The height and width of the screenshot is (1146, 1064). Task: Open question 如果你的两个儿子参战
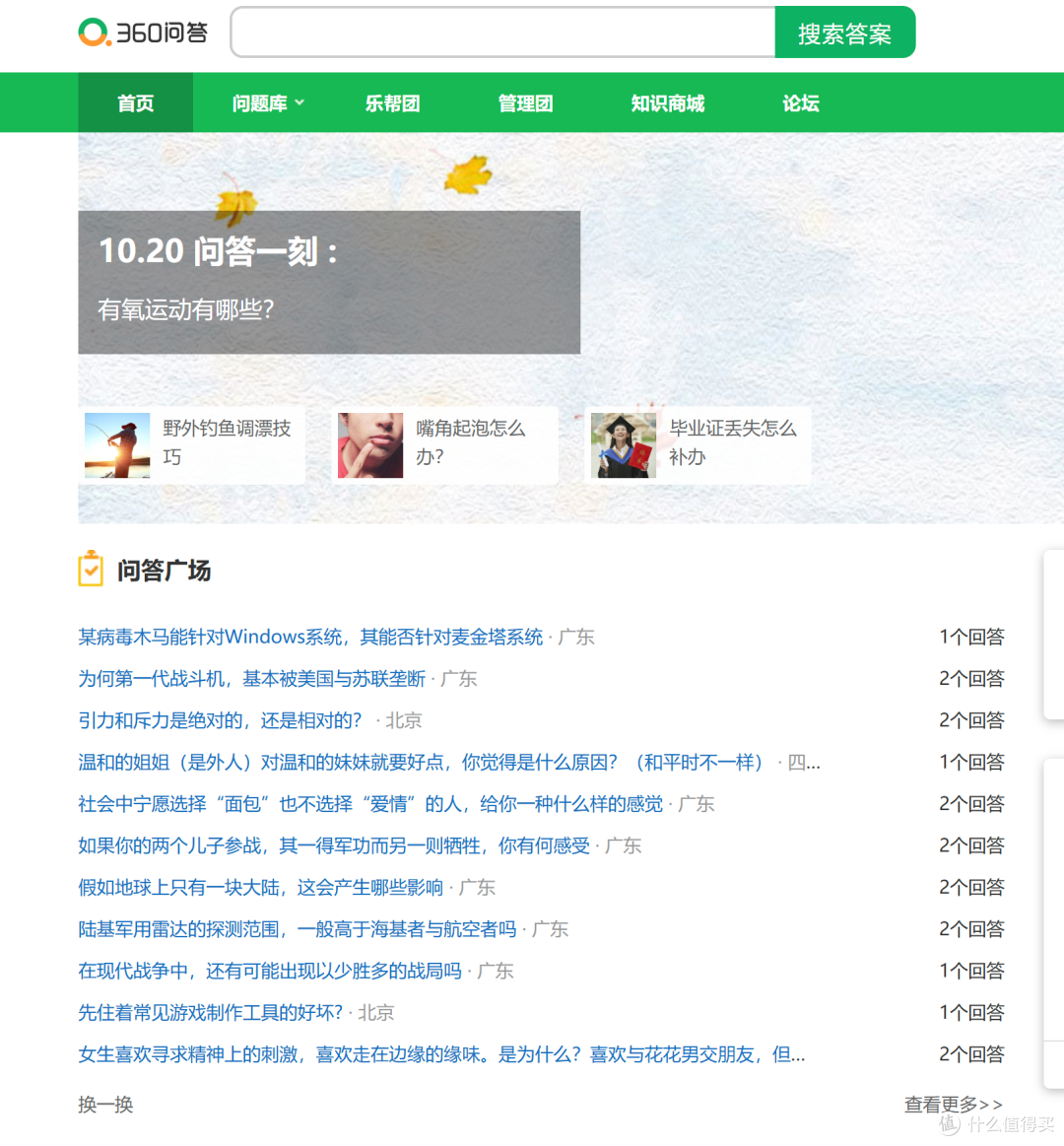click(x=334, y=845)
